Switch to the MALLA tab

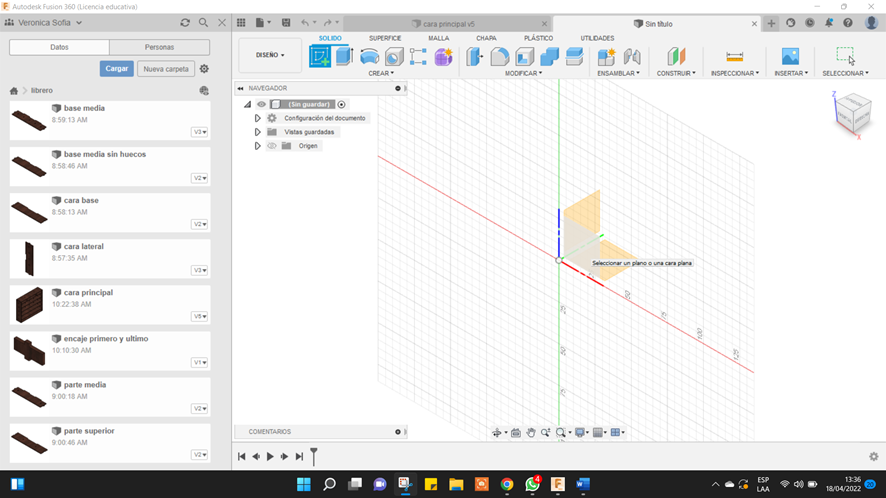pos(438,38)
